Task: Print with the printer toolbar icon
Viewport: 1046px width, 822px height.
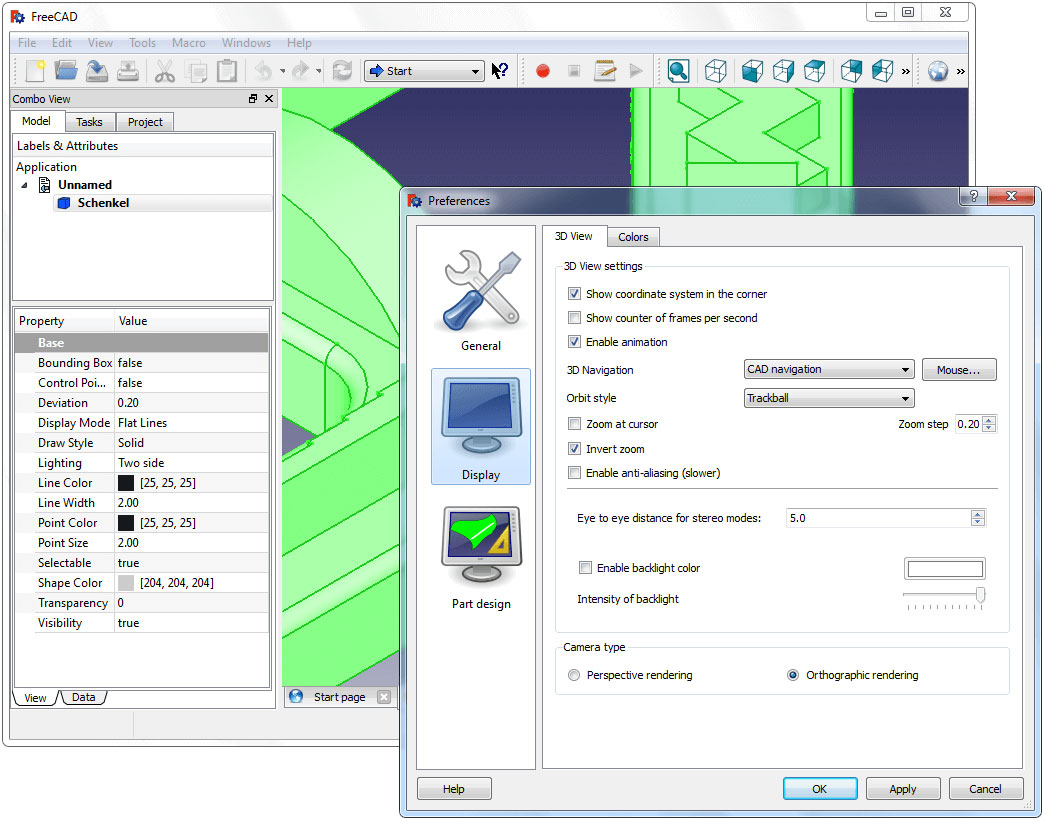Action: (x=128, y=71)
